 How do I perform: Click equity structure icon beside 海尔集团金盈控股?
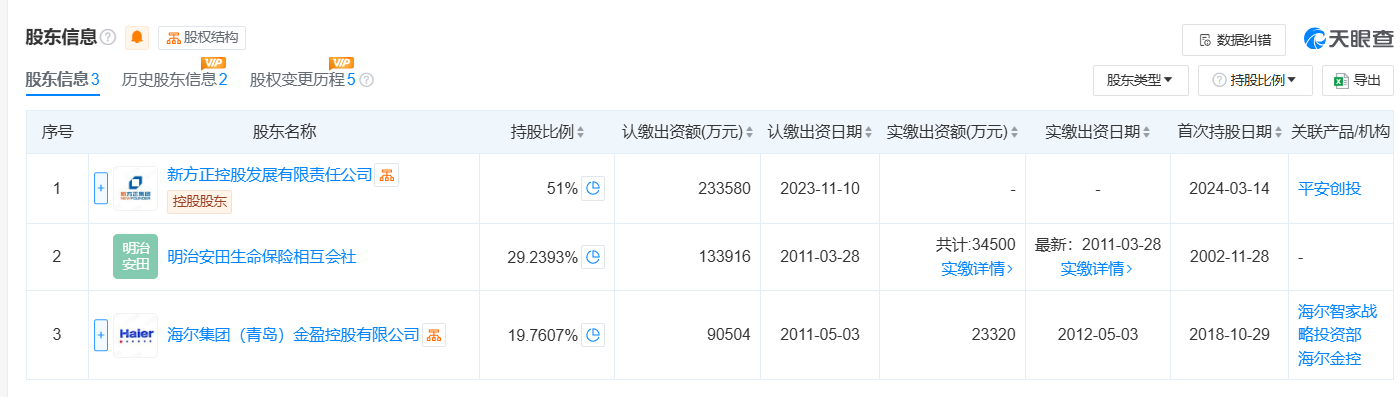[x=434, y=335]
